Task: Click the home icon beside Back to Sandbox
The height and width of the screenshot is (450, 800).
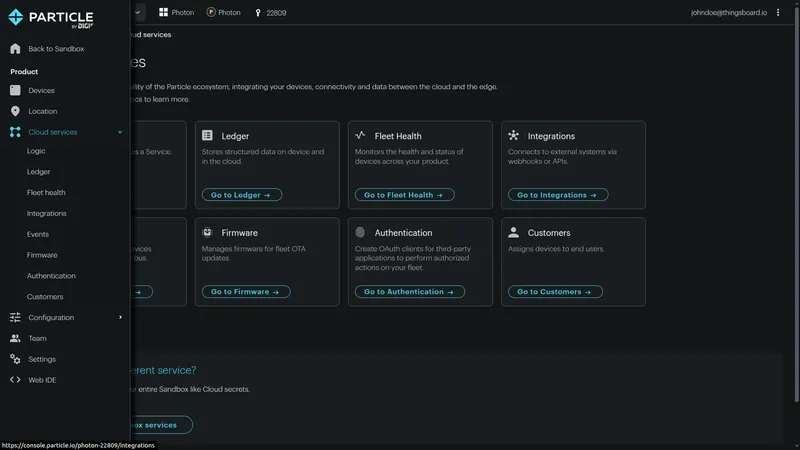Action: click(15, 48)
